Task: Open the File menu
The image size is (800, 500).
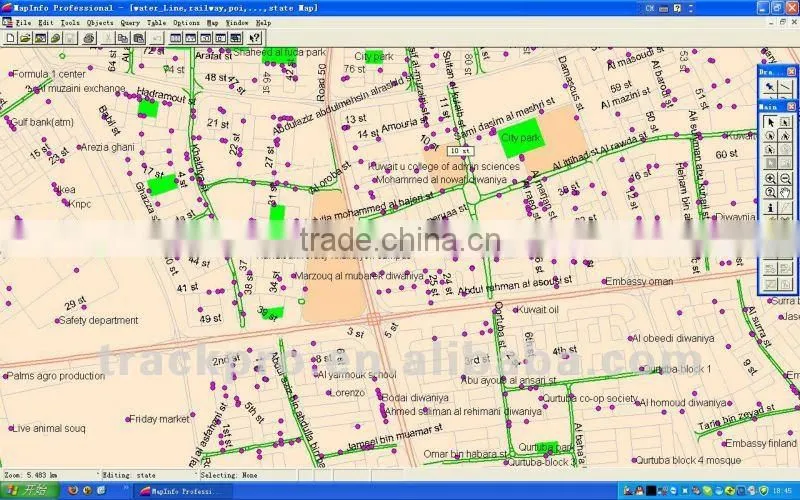Action: (x=23, y=23)
